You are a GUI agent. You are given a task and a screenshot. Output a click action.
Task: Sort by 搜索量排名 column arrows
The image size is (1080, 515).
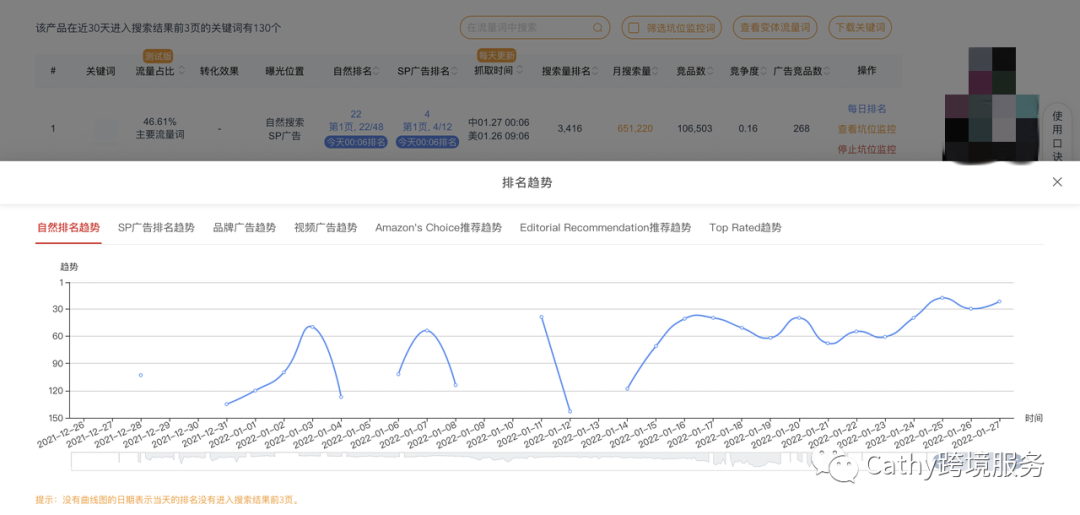(x=595, y=71)
